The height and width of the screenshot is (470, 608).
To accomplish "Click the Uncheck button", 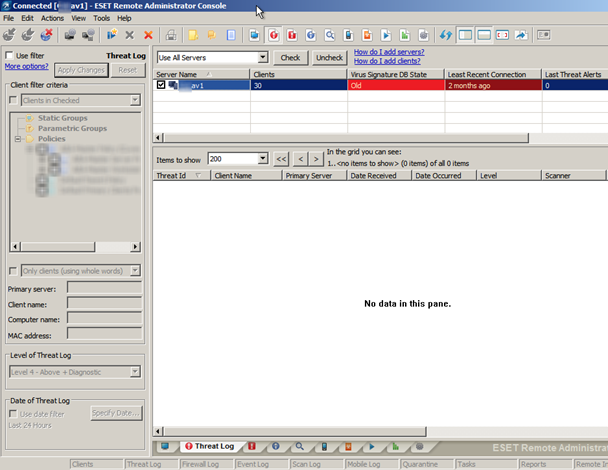I will pos(329,58).
